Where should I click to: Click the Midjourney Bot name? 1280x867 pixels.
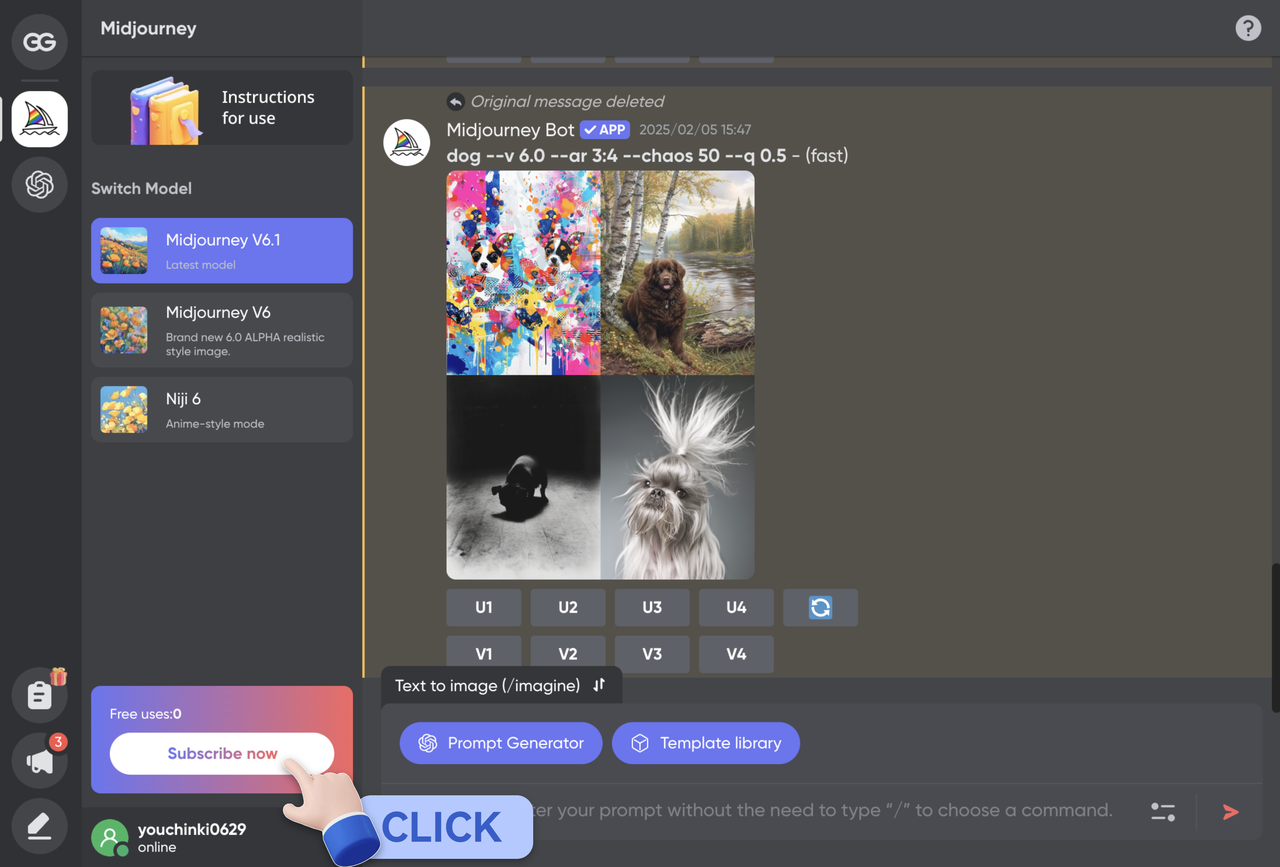point(510,130)
